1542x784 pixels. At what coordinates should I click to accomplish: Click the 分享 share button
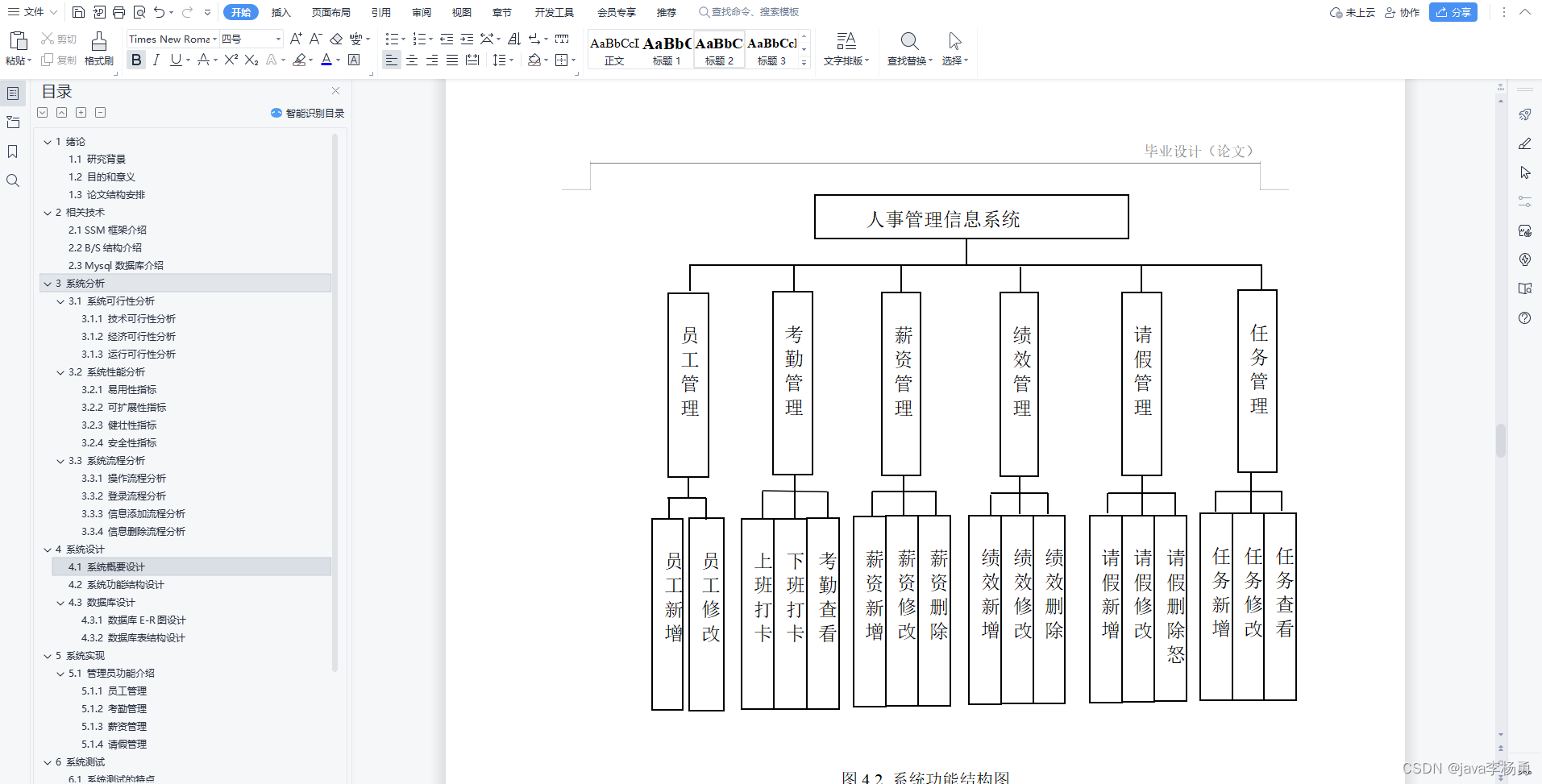pyautogui.click(x=1453, y=12)
